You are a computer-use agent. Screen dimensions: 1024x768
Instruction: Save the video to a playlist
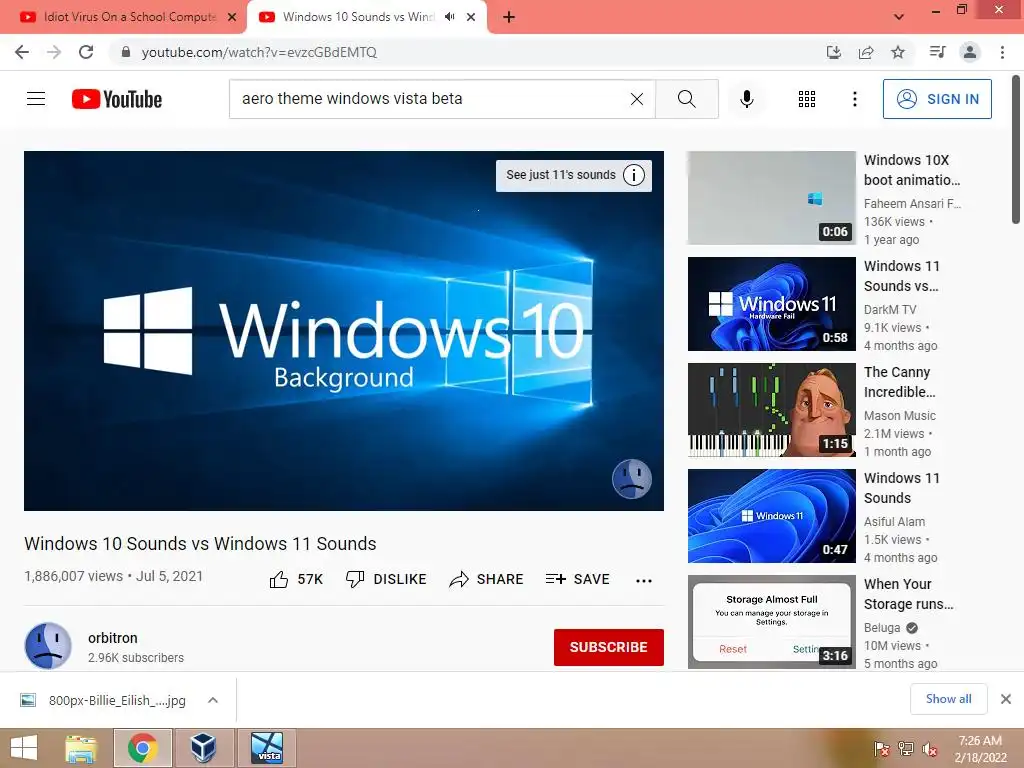coord(578,579)
